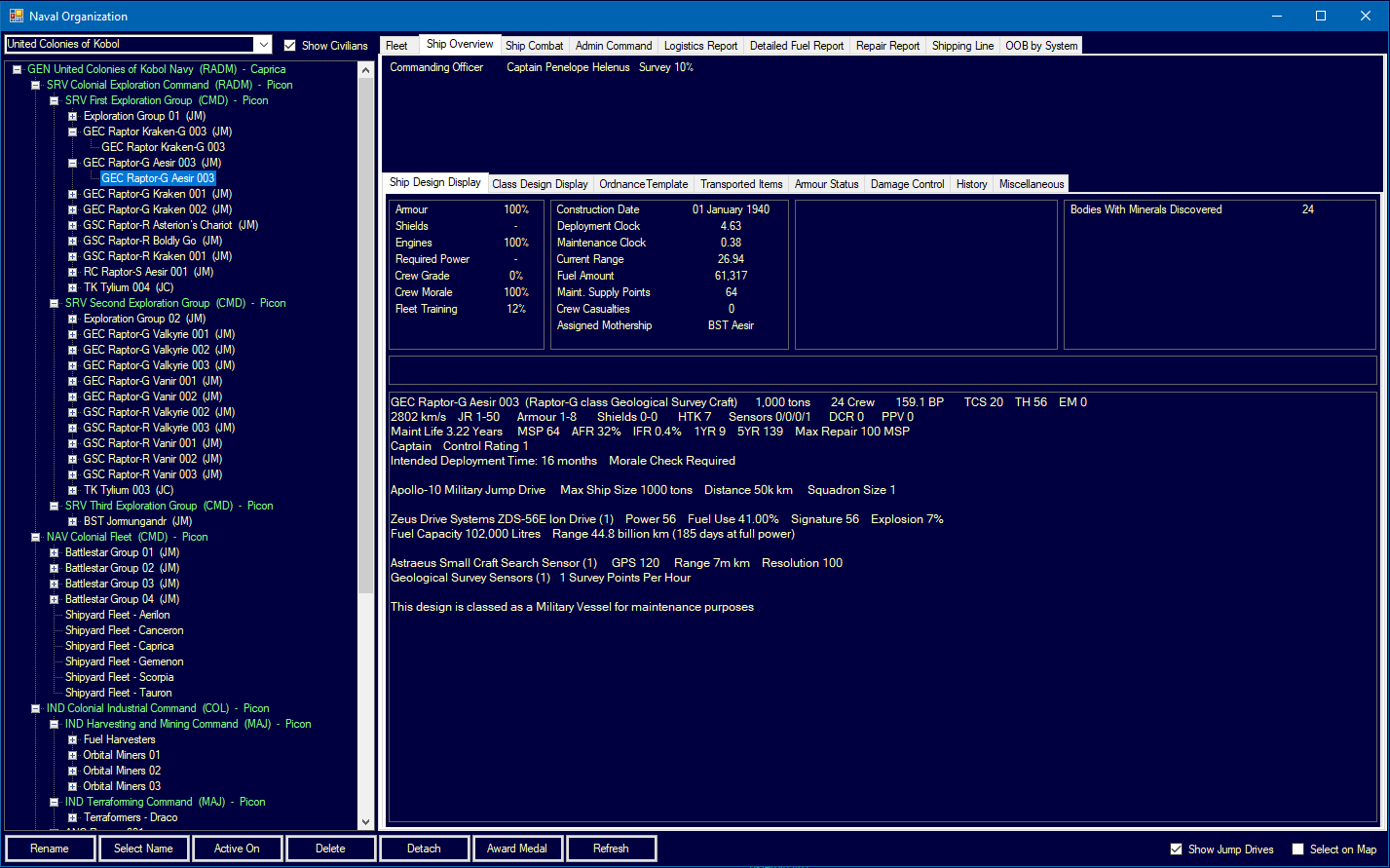Collapse NAV Colonial Fleet node
This screenshot has width=1390, height=868.
[35, 537]
